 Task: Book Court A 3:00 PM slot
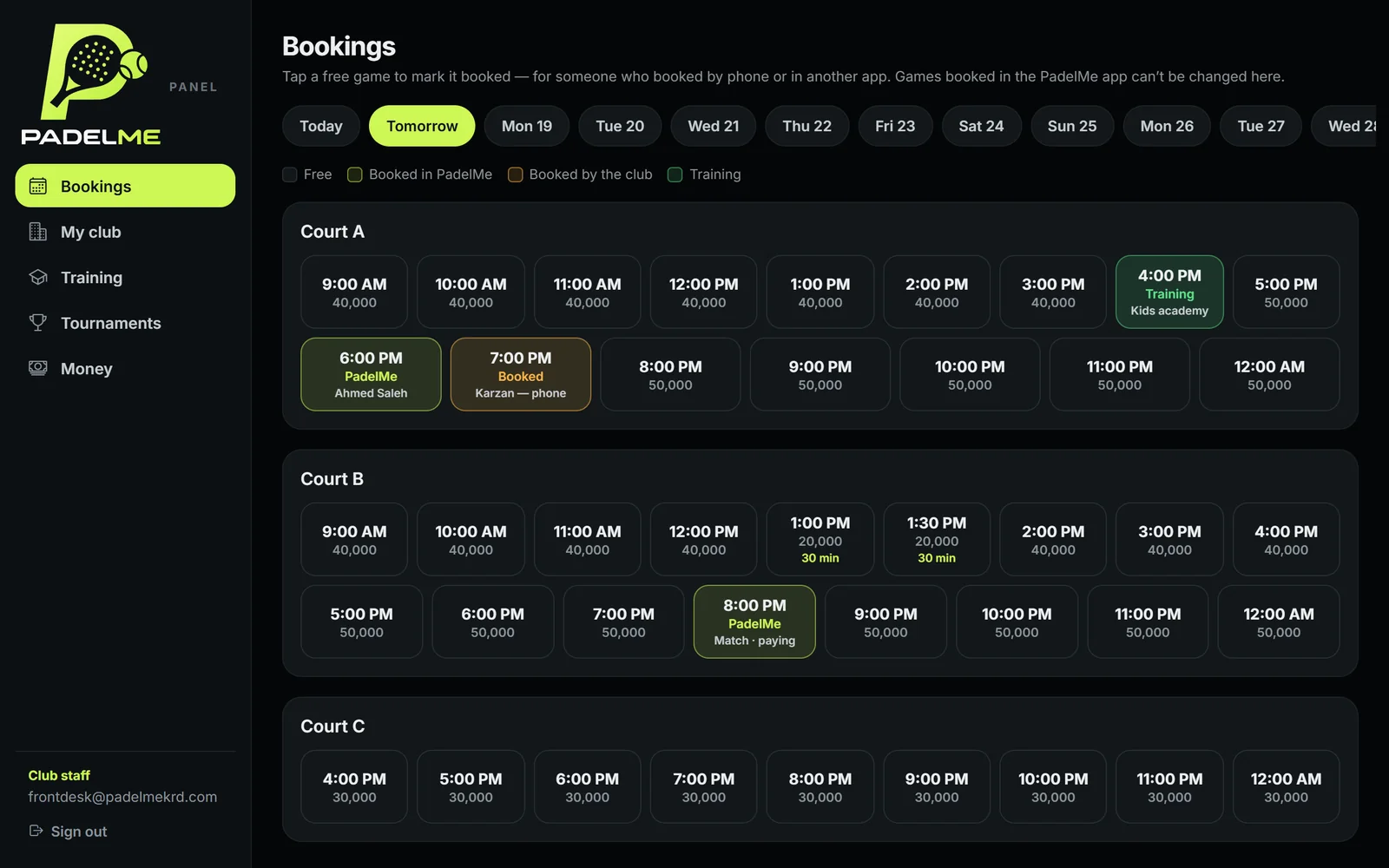pos(1053,292)
